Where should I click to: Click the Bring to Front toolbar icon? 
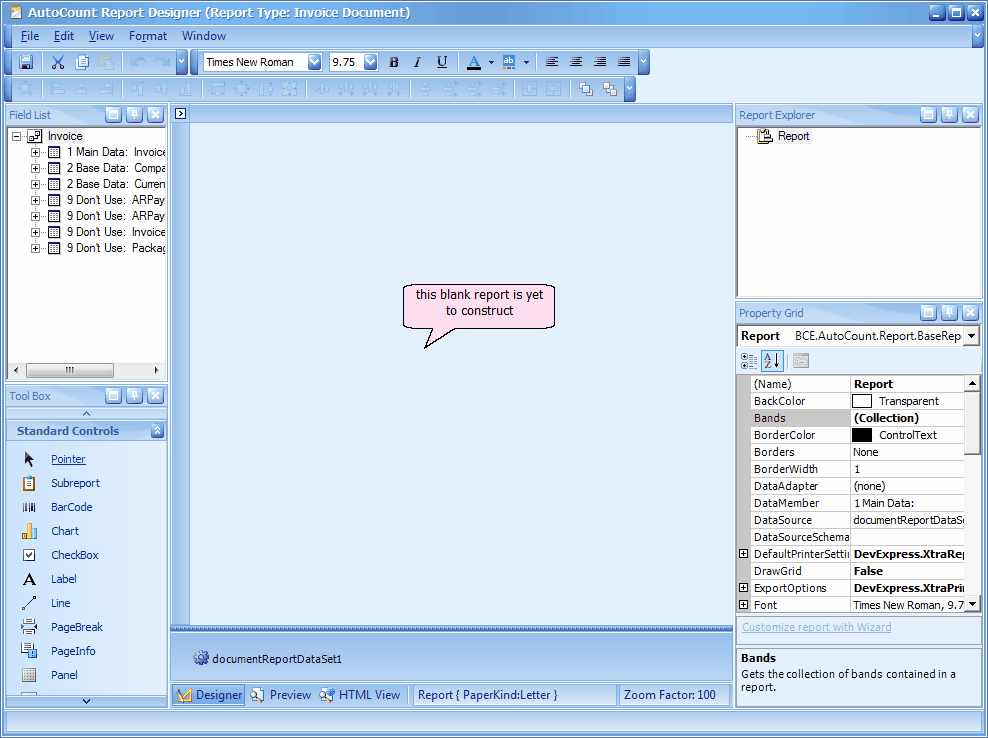tap(586, 89)
